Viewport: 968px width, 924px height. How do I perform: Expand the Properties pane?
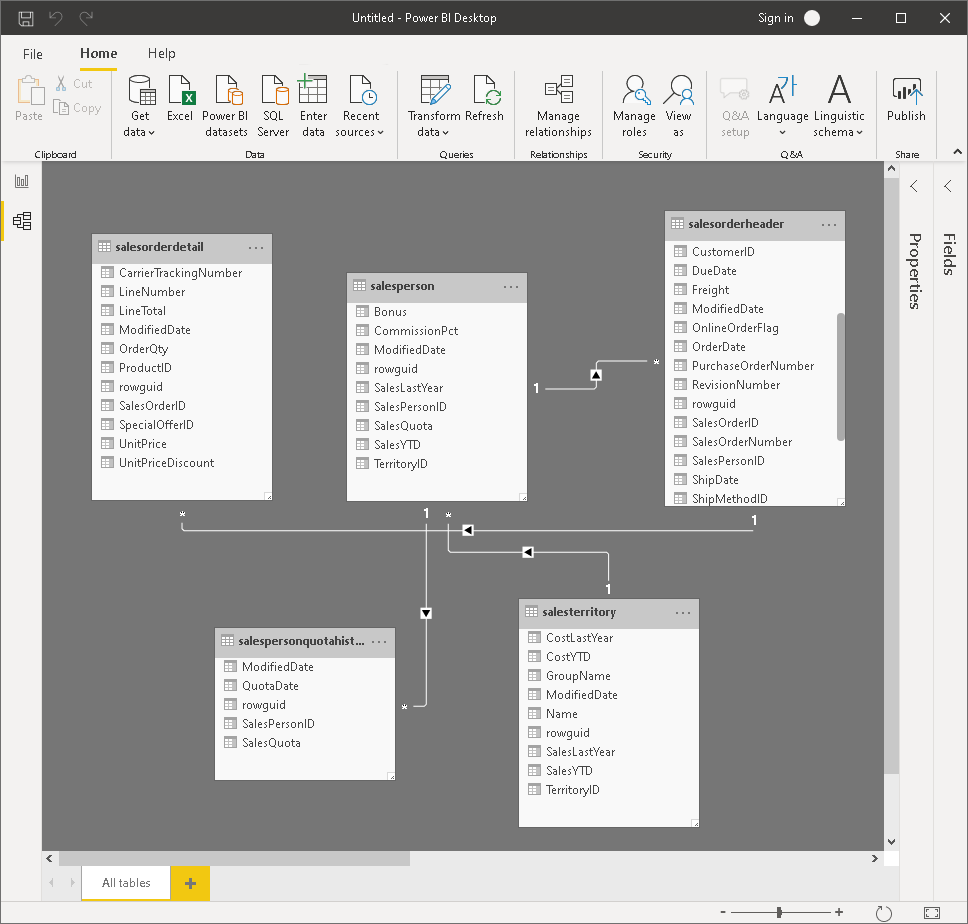click(913, 186)
